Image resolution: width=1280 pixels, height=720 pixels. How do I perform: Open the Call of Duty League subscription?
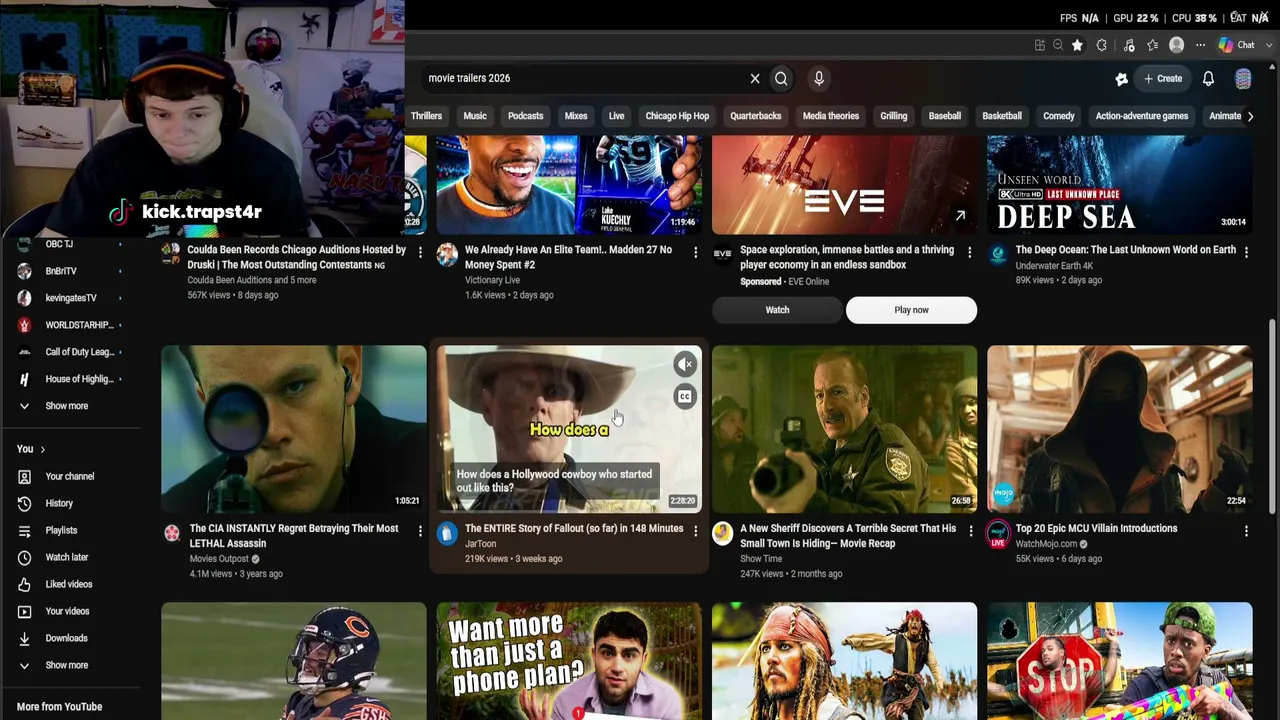pyautogui.click(x=79, y=352)
